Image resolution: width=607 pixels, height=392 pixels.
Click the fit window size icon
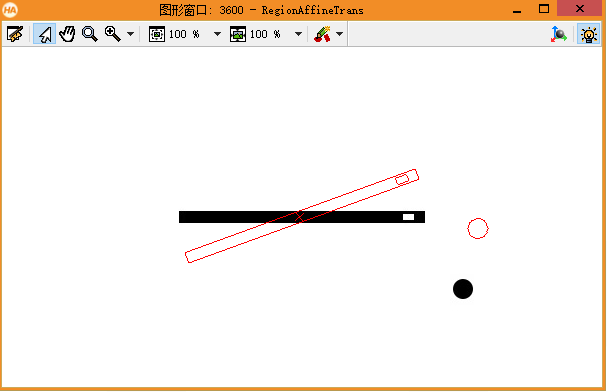coord(157,34)
